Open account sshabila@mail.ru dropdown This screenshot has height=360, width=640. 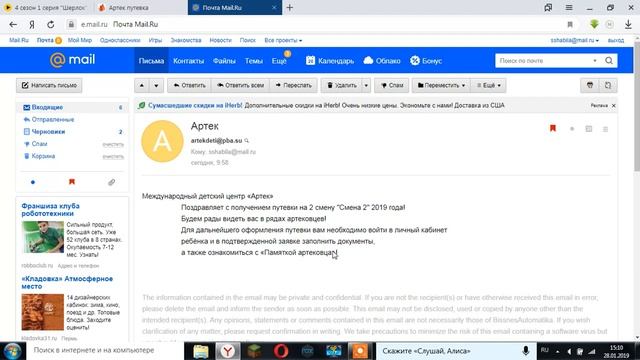574,40
